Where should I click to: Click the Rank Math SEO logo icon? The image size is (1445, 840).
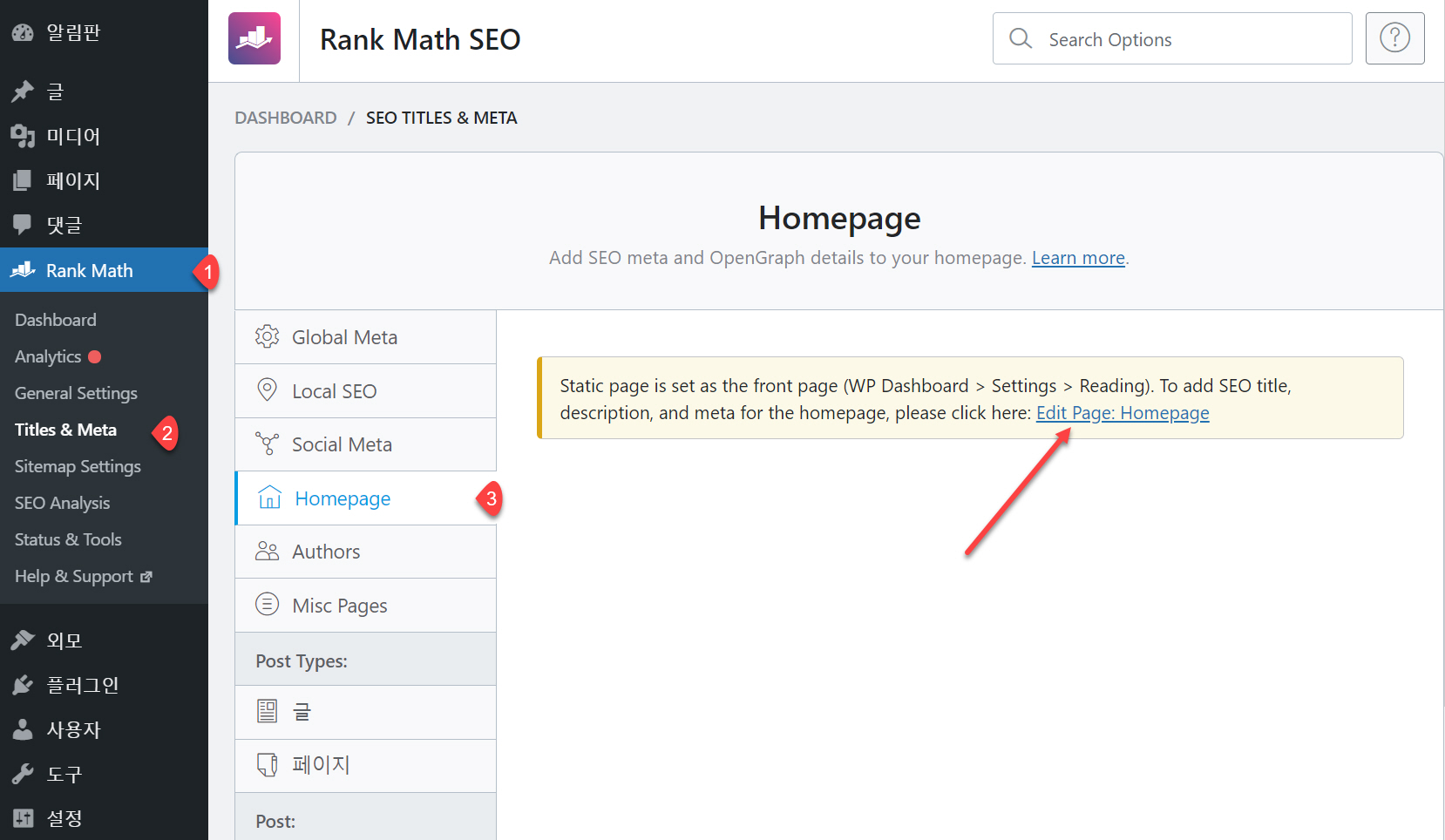pos(254,38)
